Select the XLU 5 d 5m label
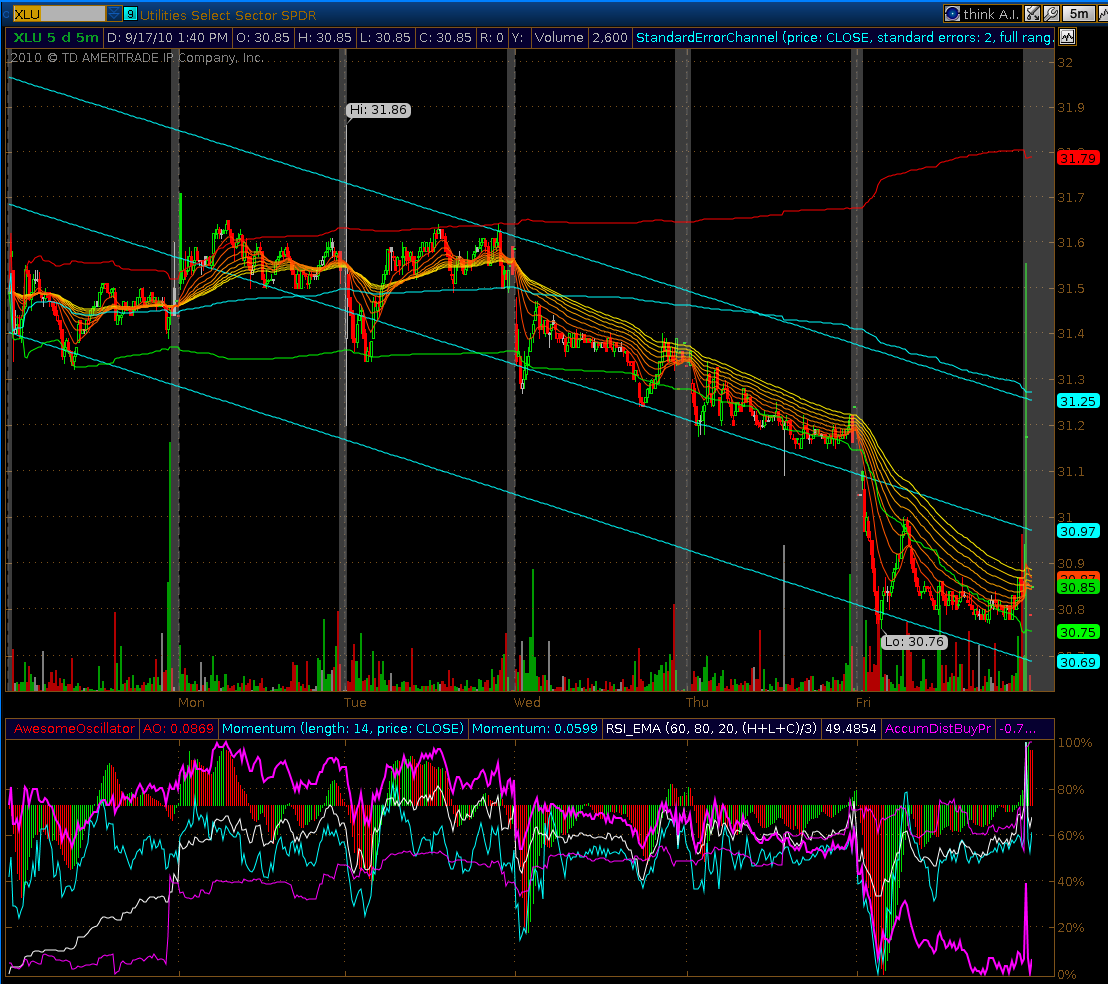Viewport: 1108px width, 984px height. tap(54, 38)
